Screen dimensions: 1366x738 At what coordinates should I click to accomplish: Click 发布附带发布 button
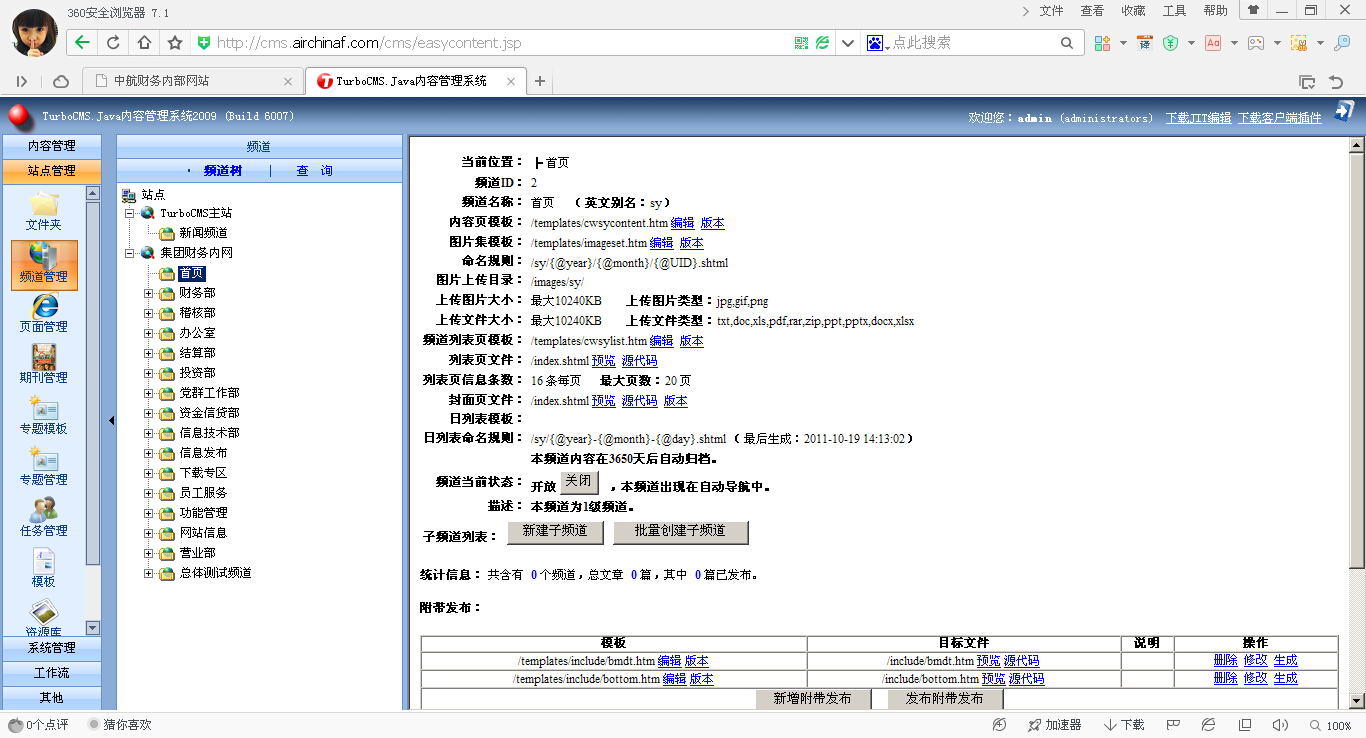(x=945, y=699)
